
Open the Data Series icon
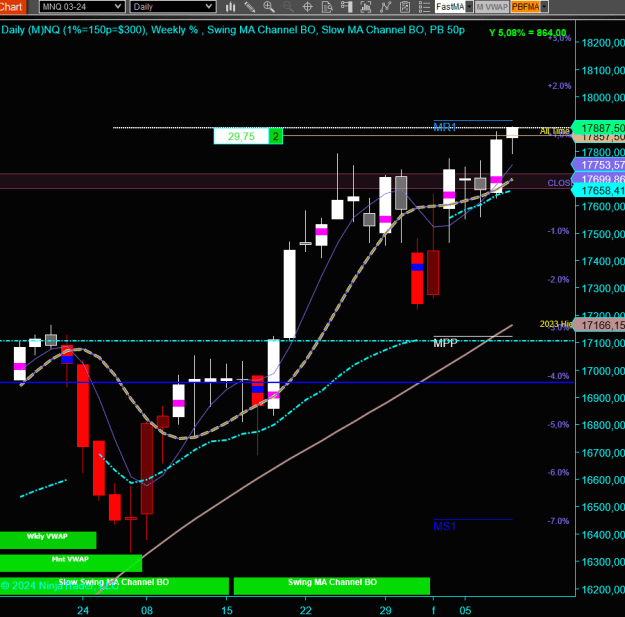(x=366, y=7)
